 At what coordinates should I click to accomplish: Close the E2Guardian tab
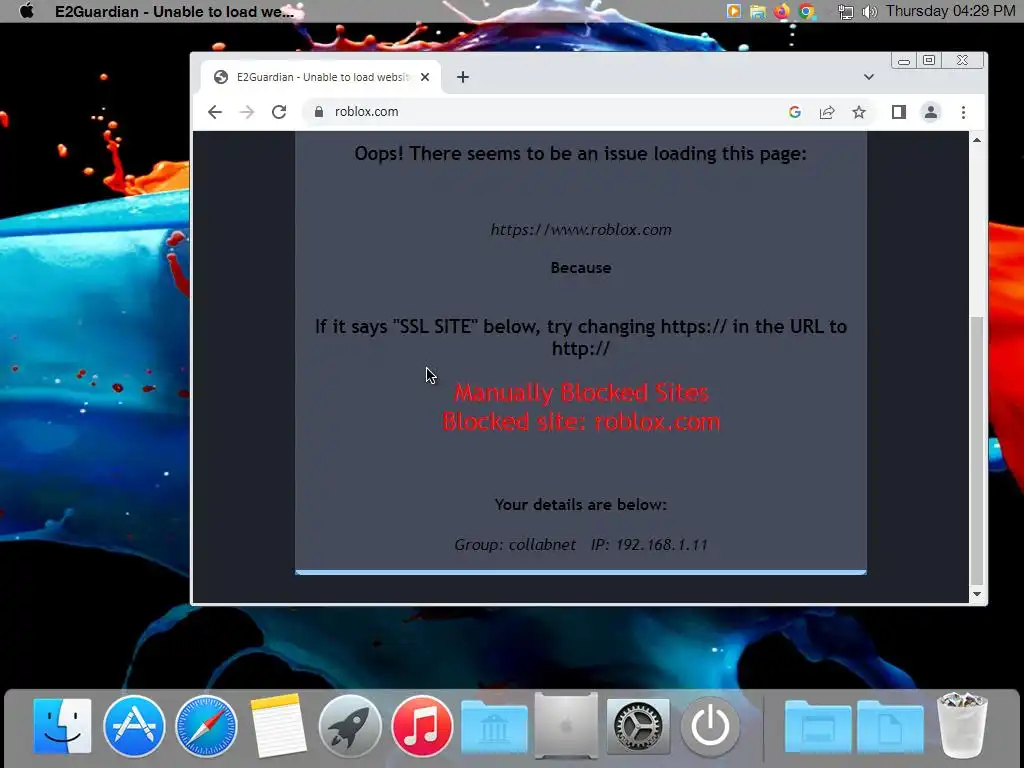coord(425,77)
